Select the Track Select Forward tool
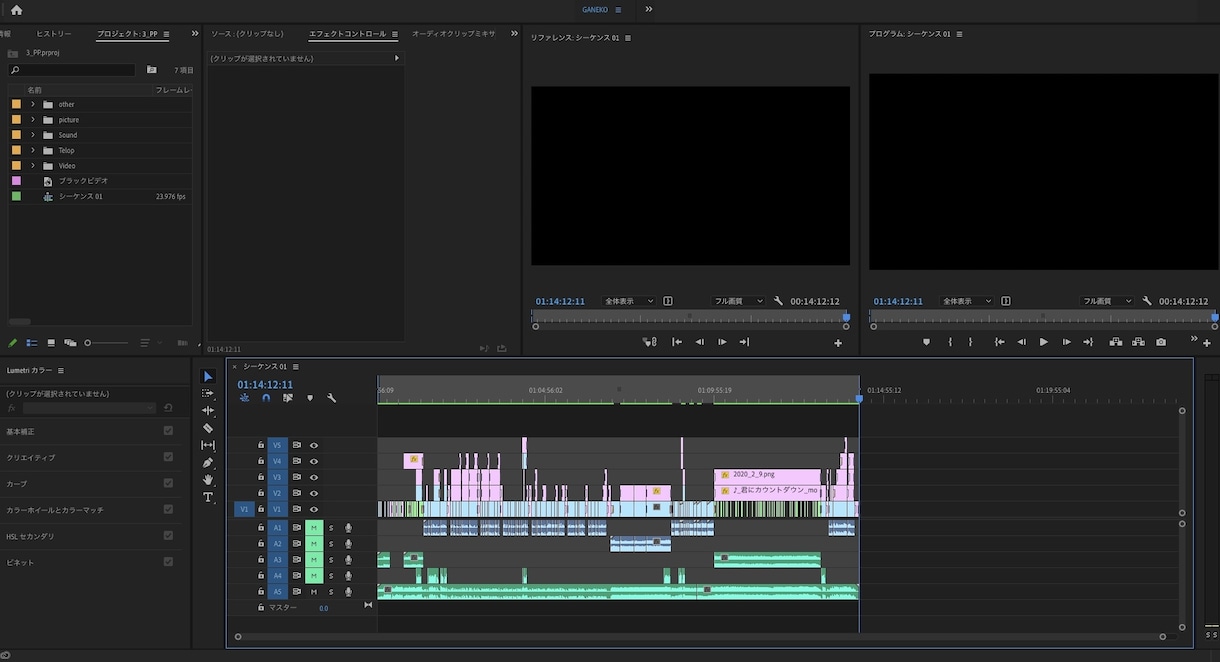 tap(208, 393)
